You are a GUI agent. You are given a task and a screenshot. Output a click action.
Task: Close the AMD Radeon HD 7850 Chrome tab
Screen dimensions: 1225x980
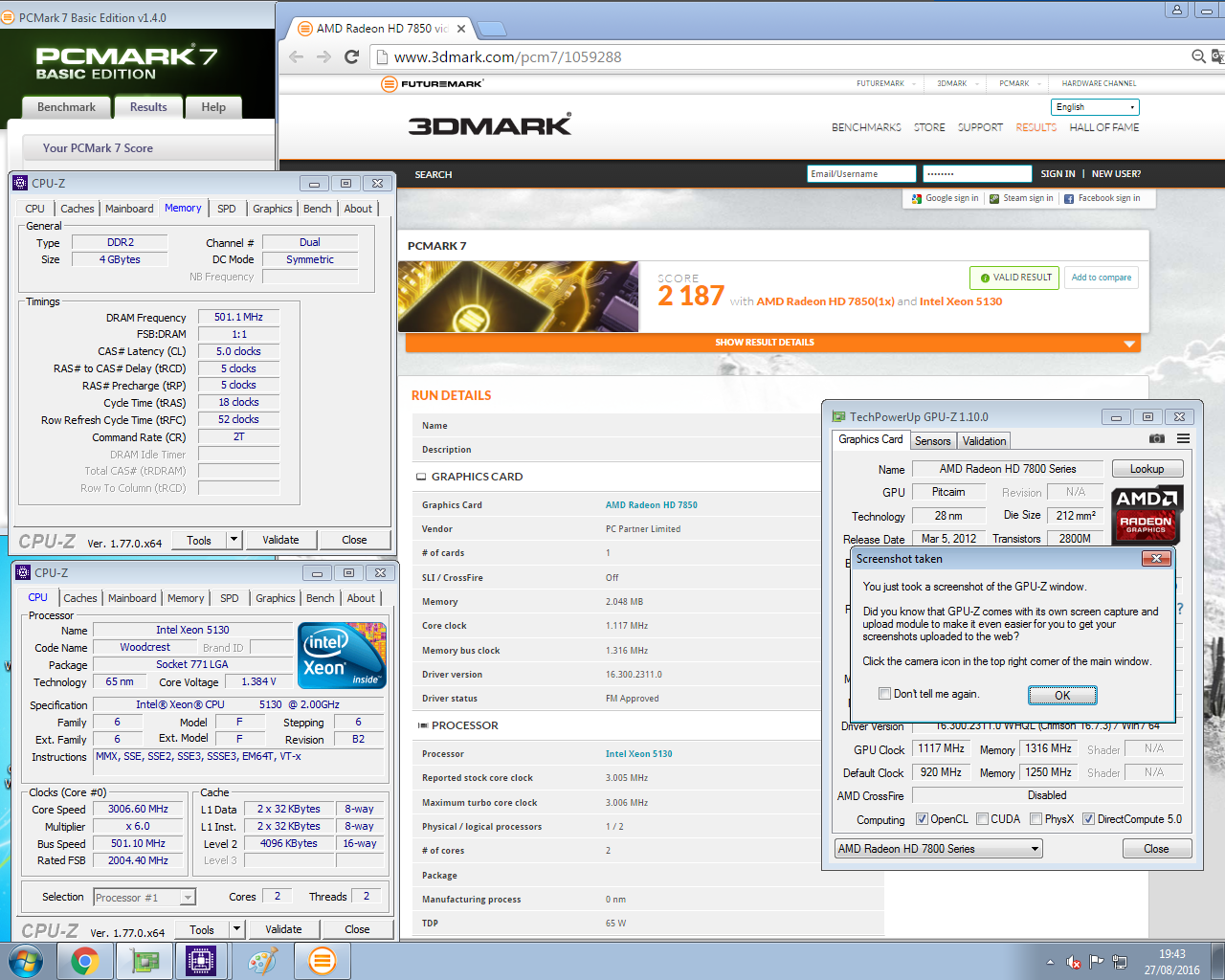461,29
